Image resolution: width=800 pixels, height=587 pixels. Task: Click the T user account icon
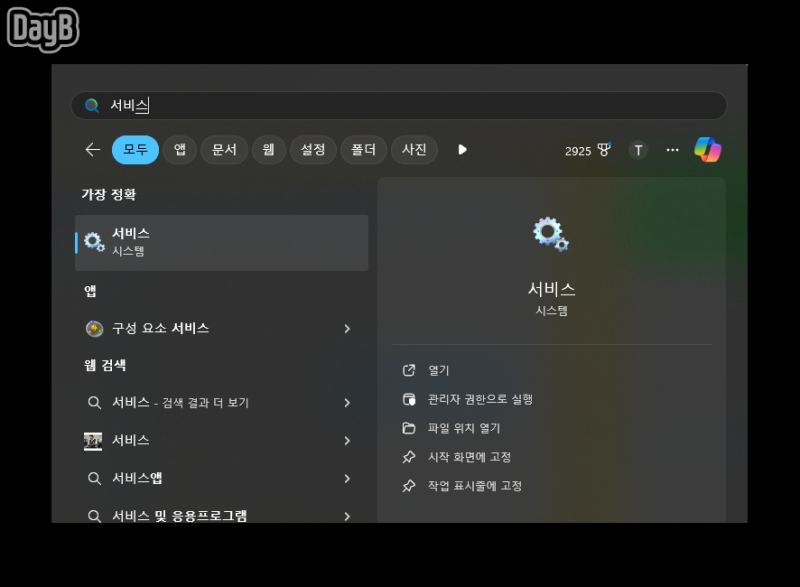click(x=638, y=149)
